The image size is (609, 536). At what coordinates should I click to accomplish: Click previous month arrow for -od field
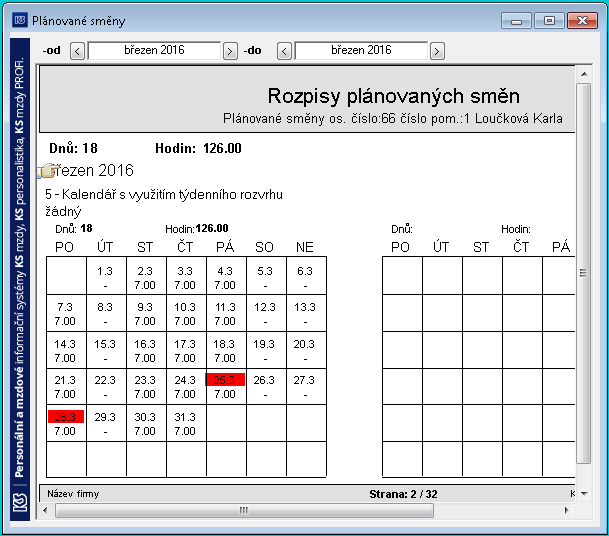pos(77,51)
